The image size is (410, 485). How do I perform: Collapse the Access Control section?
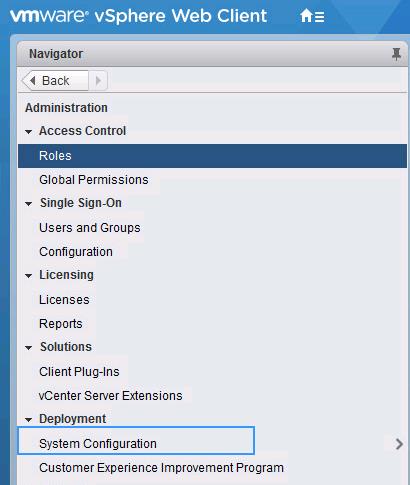(29, 132)
